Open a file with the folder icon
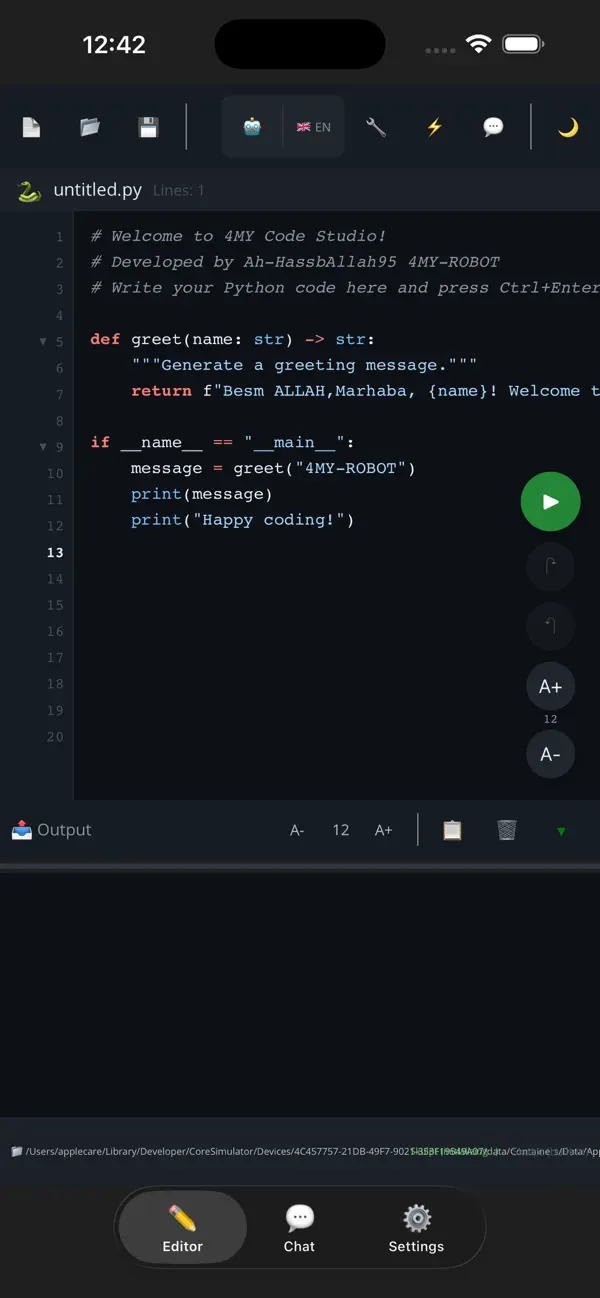This screenshot has width=600, height=1298. 90,127
